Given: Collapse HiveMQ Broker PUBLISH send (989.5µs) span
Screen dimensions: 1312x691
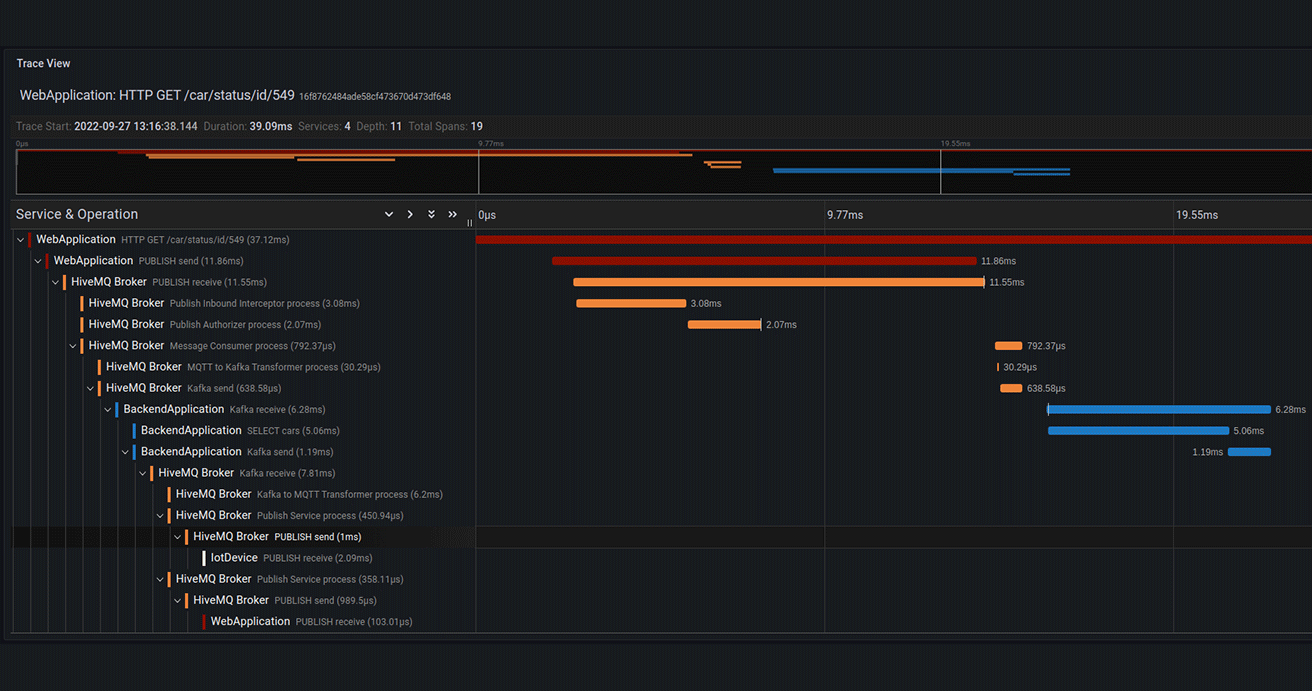Looking at the screenshot, I should coord(178,600).
